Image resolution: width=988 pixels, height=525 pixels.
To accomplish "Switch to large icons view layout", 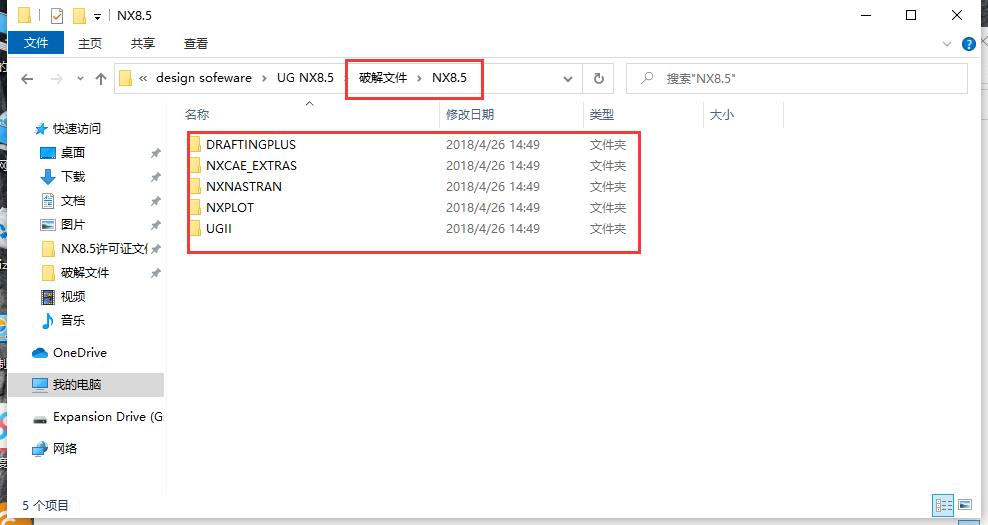I will (965, 505).
